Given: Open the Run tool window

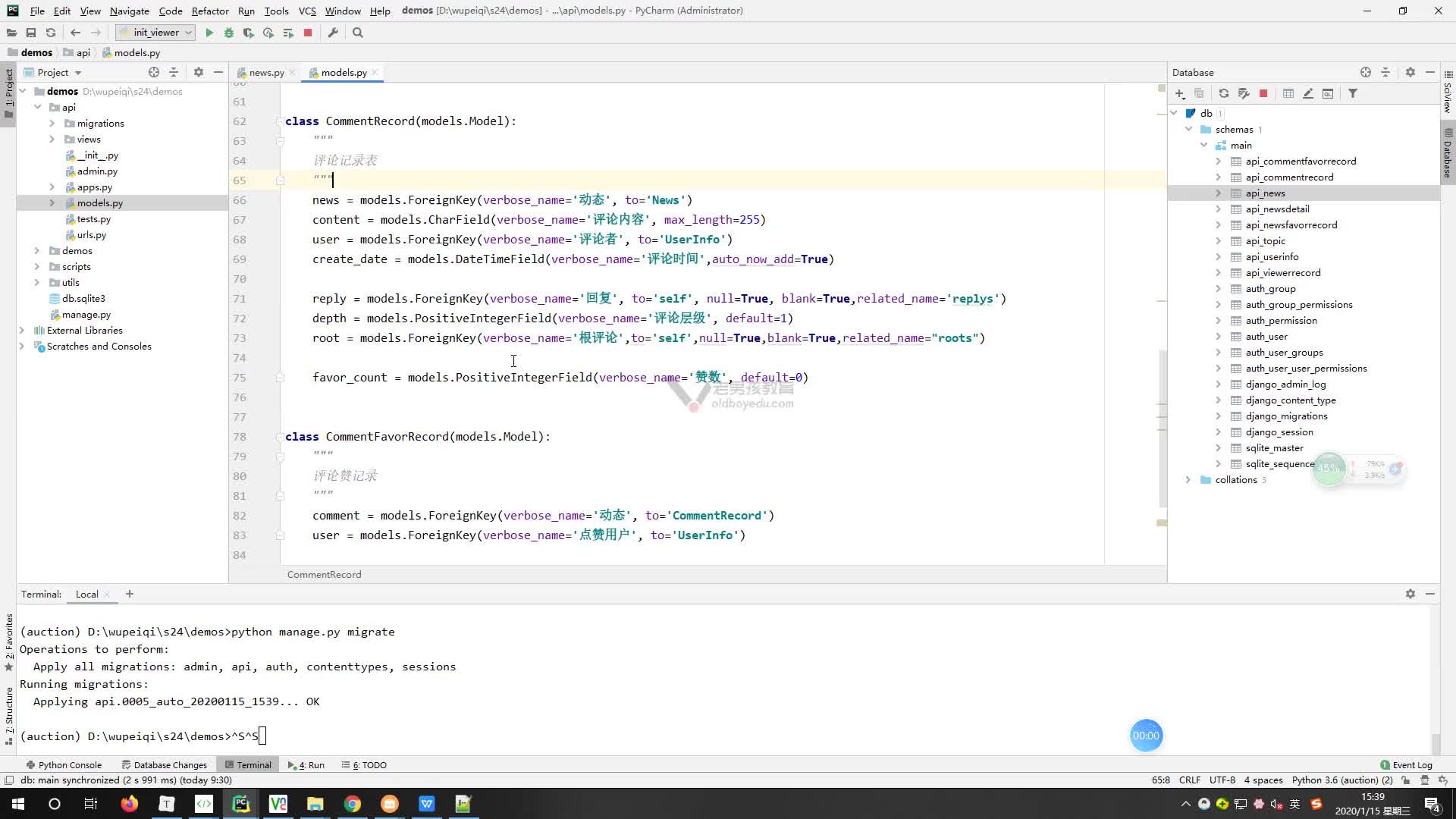Looking at the screenshot, I should pyautogui.click(x=306, y=764).
